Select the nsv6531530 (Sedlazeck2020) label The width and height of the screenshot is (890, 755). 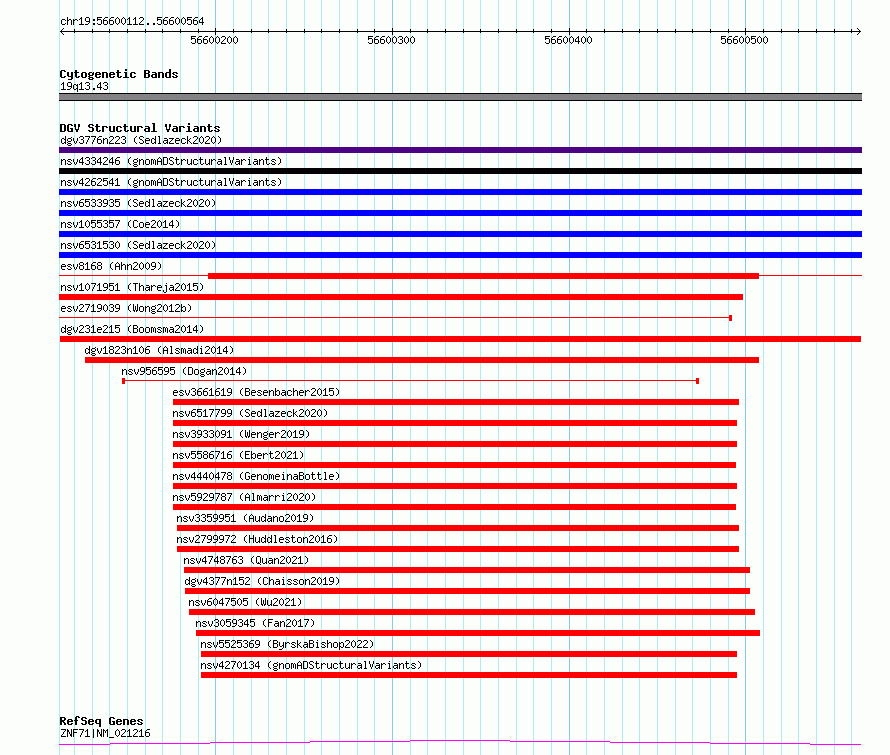tap(138, 245)
